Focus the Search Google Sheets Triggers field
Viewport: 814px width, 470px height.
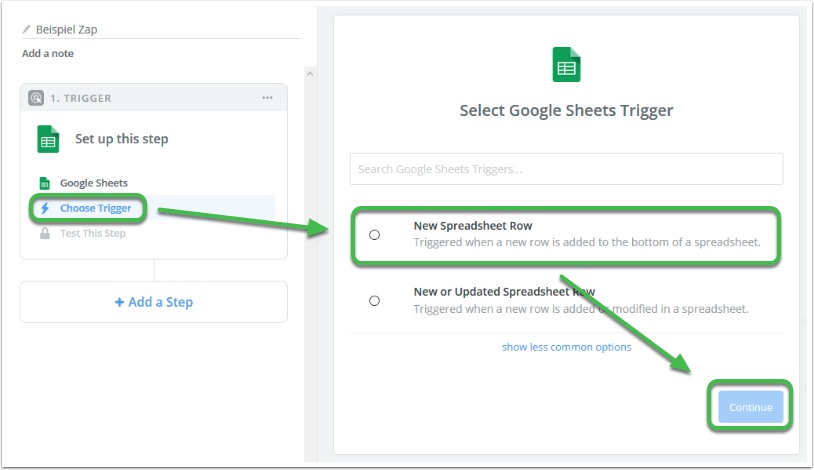click(566, 169)
